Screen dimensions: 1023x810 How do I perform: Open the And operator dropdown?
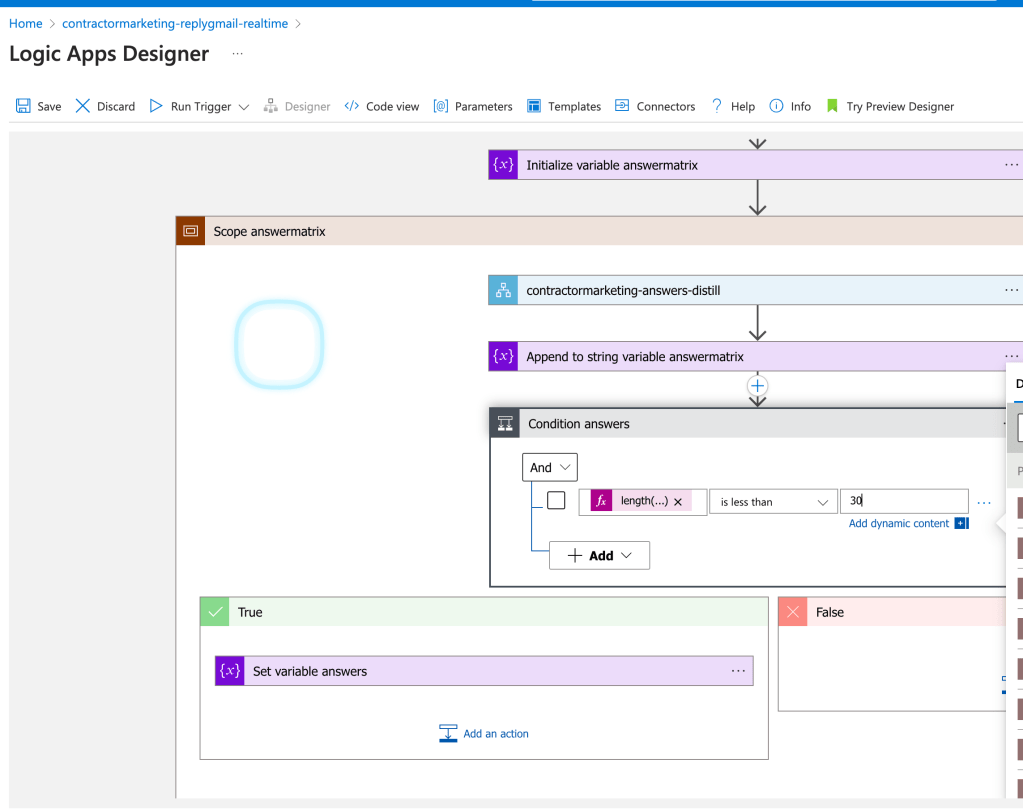click(550, 467)
